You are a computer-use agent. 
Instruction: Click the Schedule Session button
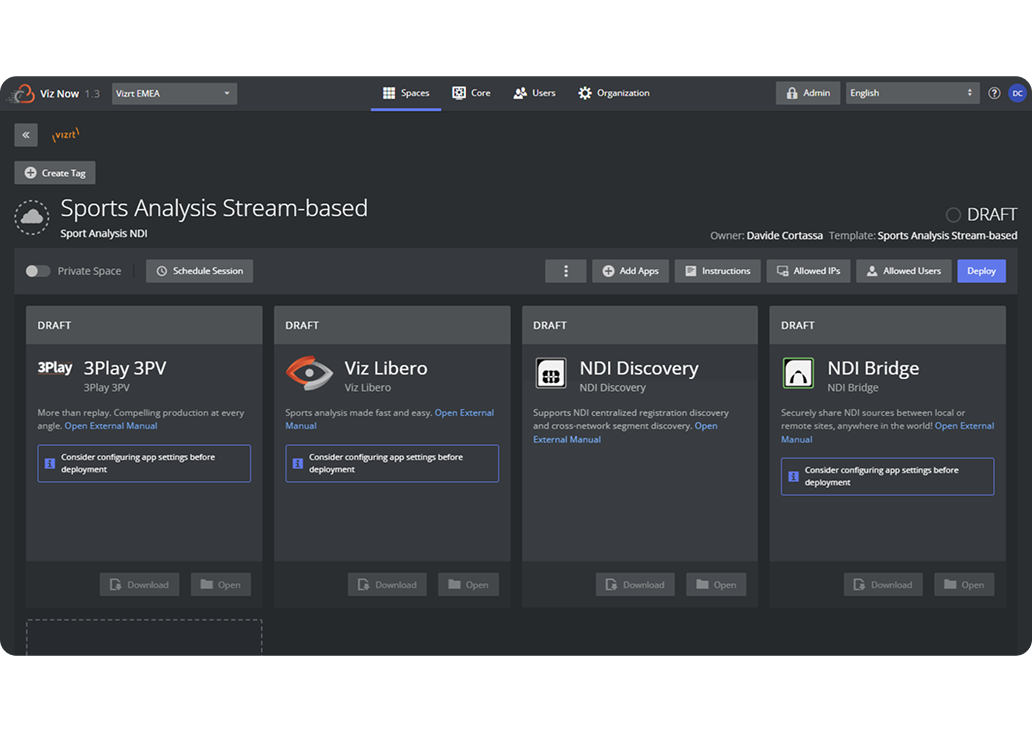coord(200,271)
